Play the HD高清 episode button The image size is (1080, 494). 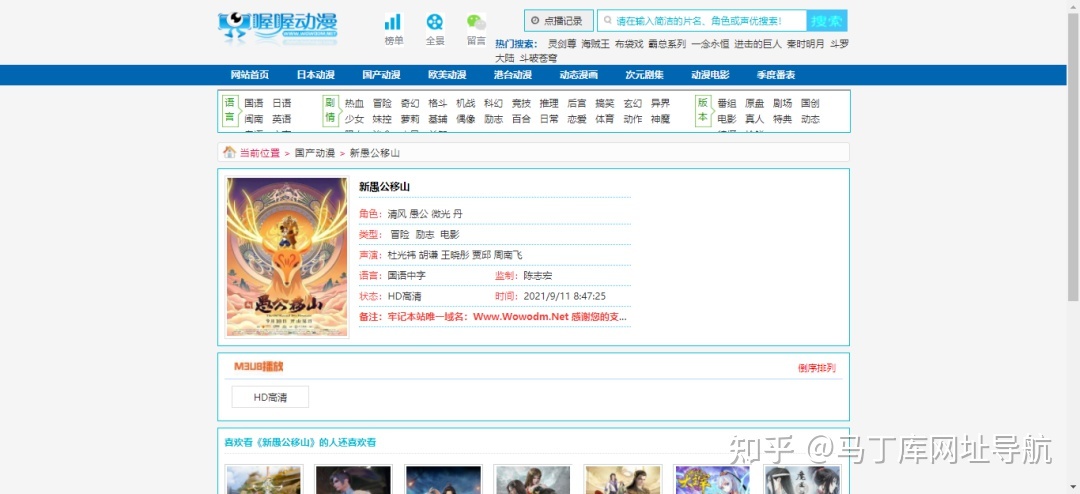coord(270,397)
